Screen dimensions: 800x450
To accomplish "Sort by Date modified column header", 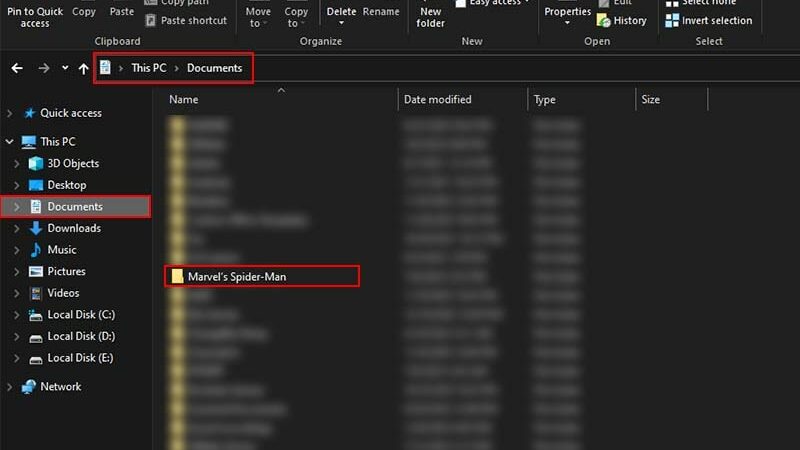I will [x=437, y=99].
